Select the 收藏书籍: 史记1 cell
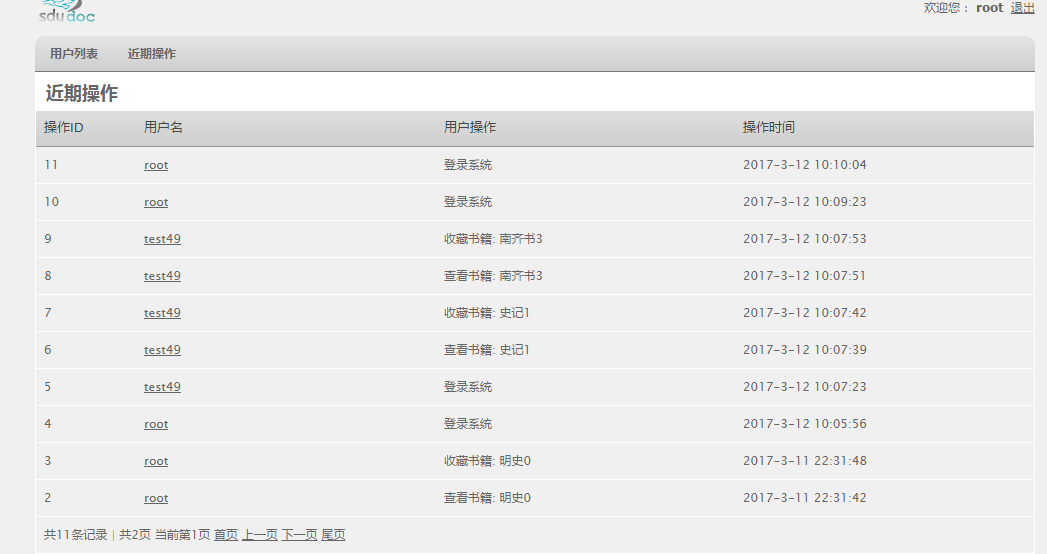 [487, 313]
